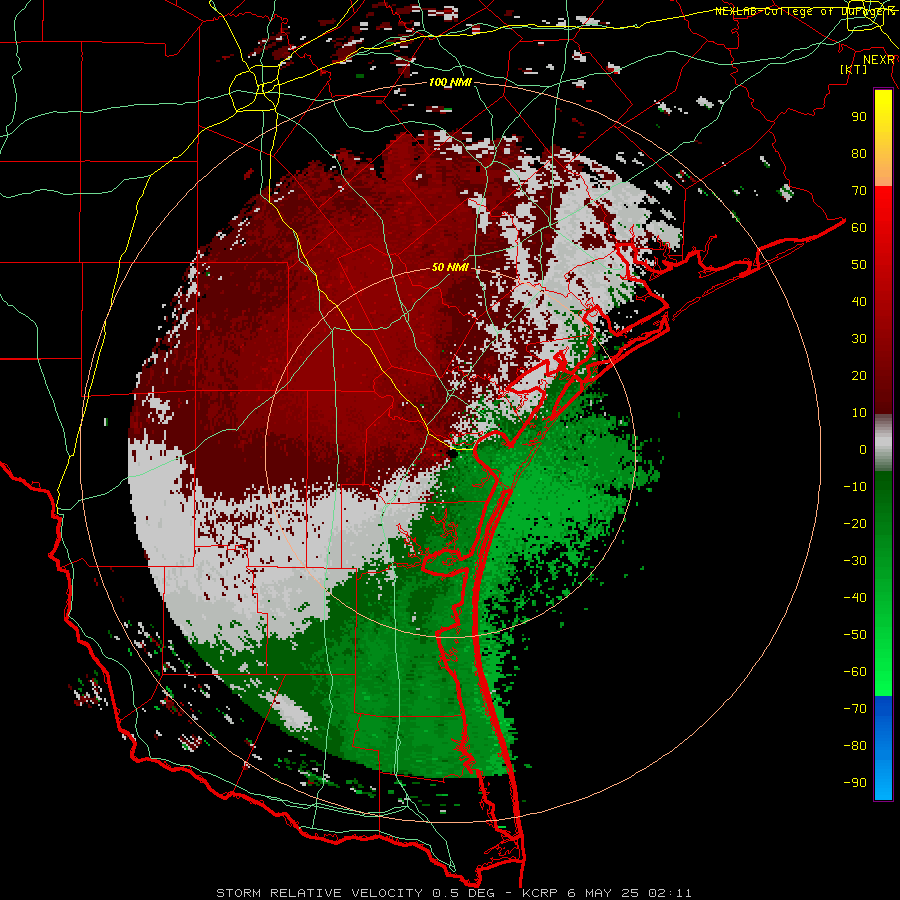Click the '100 NMI' range ring label
This screenshot has width=900, height=900.
(450, 83)
